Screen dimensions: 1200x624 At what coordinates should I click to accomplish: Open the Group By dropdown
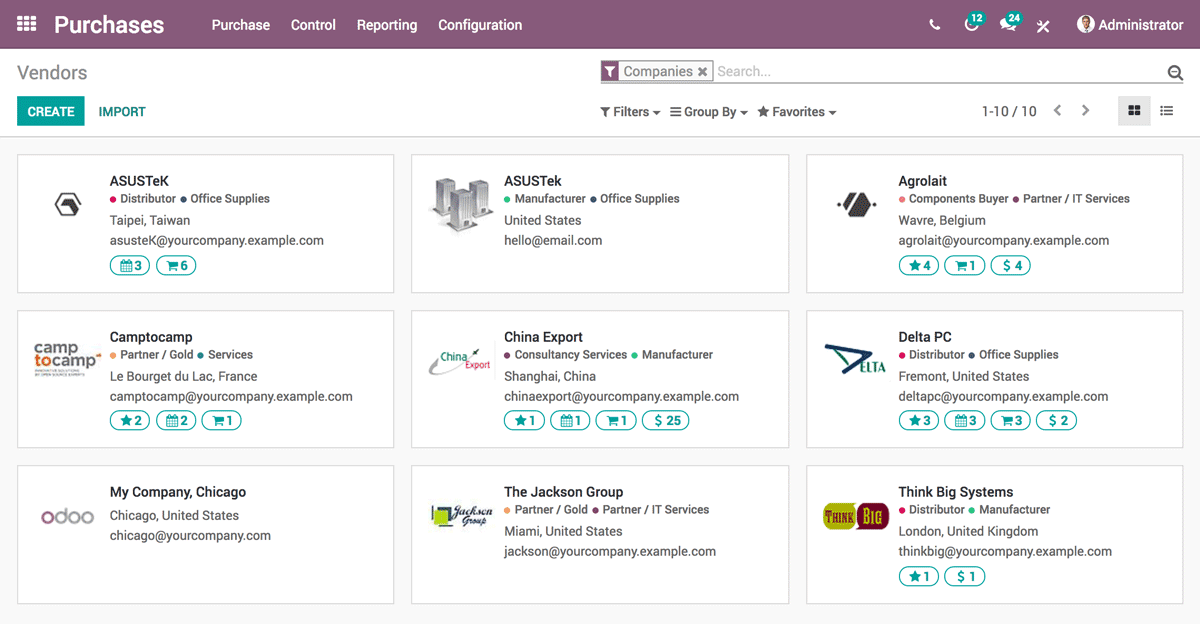(708, 111)
